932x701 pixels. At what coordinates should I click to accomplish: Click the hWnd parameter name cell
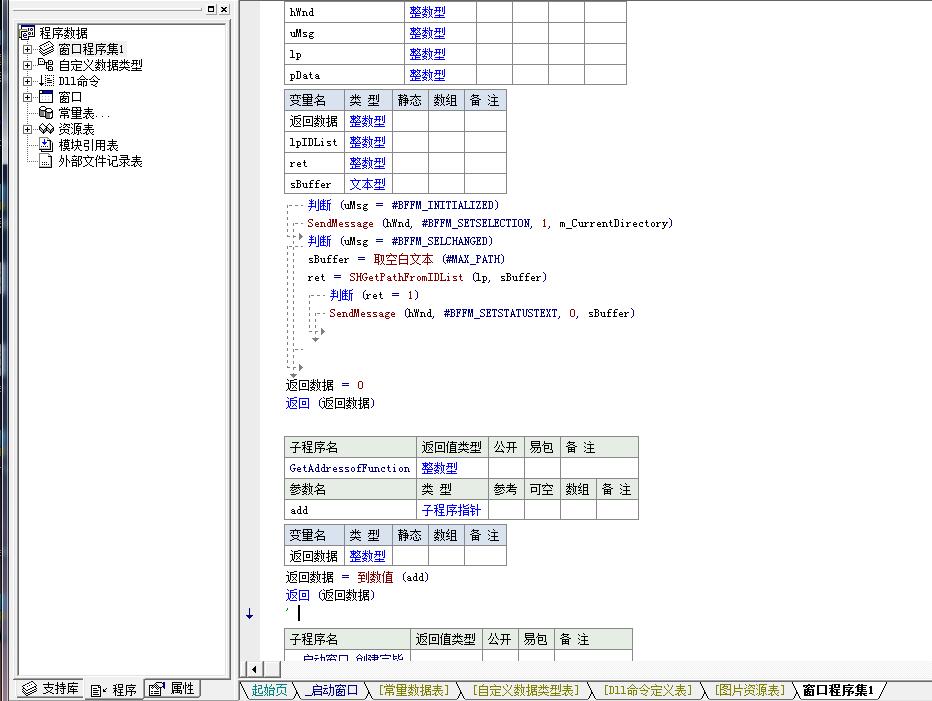[344, 12]
